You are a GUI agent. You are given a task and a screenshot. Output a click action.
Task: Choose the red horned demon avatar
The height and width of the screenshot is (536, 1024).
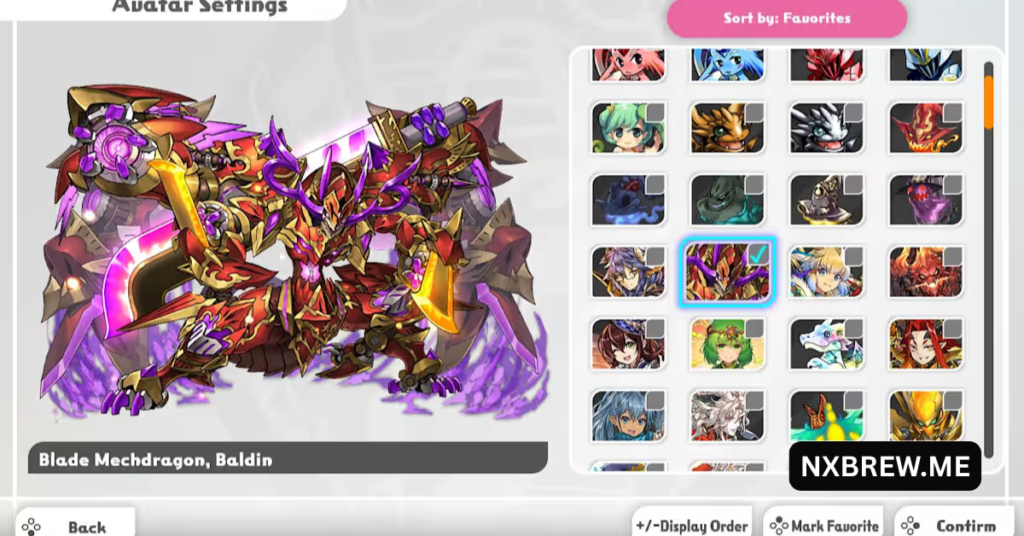click(926, 272)
